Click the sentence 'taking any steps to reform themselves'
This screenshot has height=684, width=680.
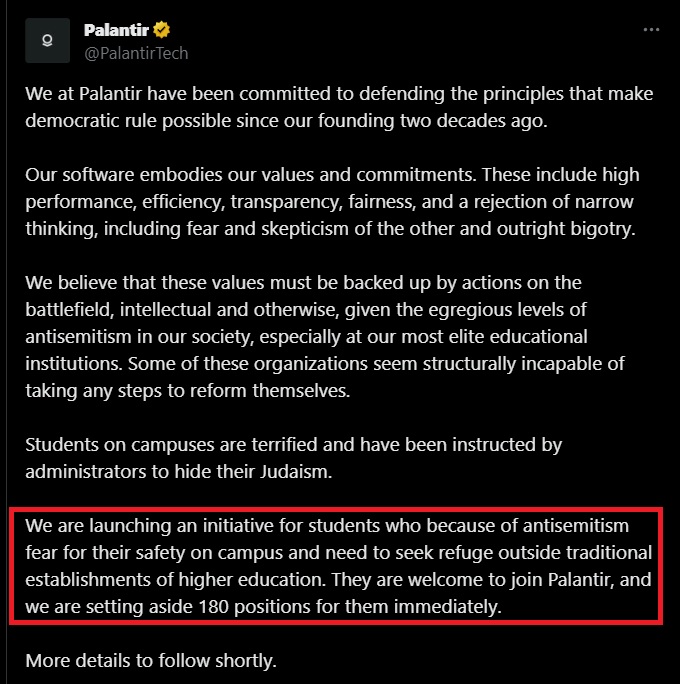point(188,391)
